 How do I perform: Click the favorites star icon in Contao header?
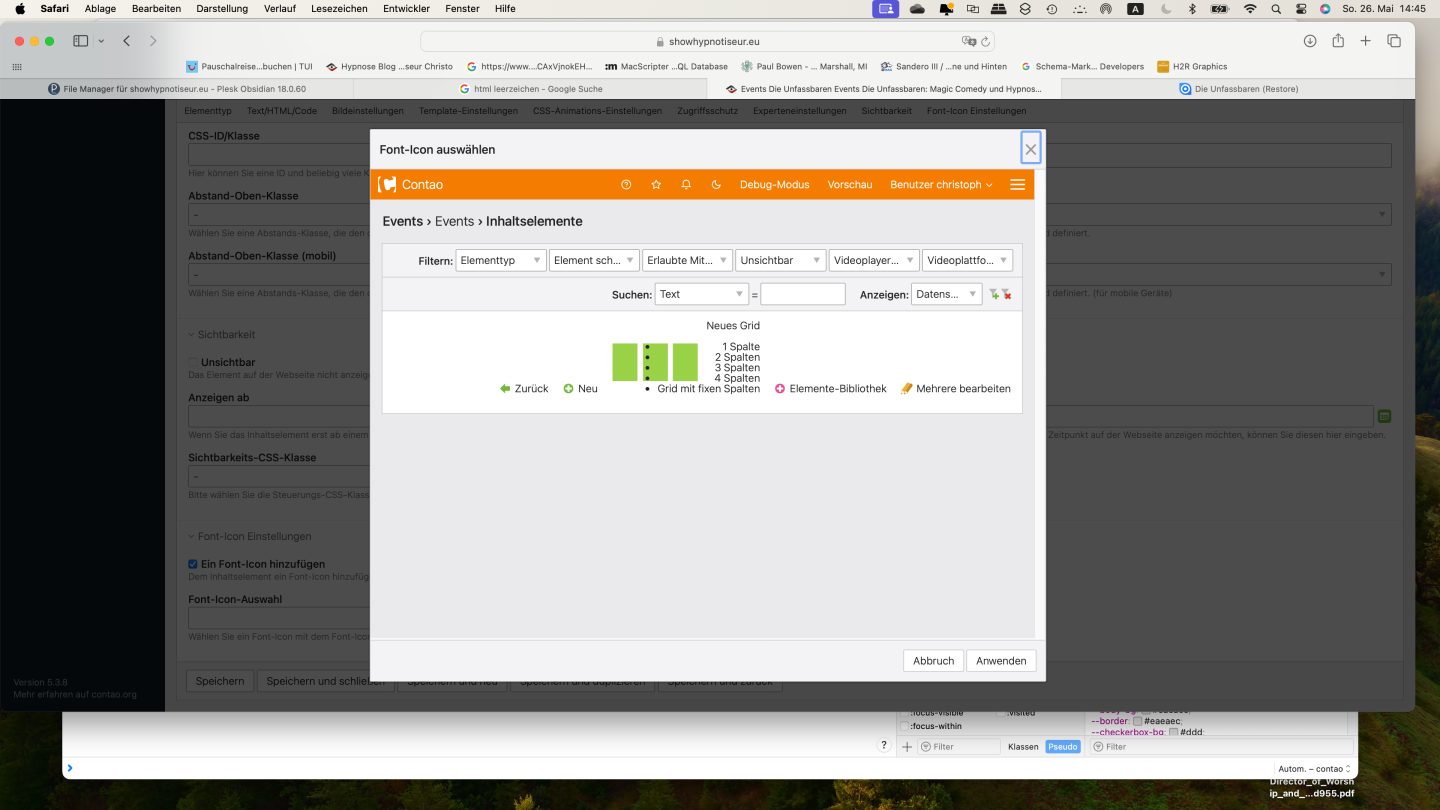pyautogui.click(x=656, y=185)
